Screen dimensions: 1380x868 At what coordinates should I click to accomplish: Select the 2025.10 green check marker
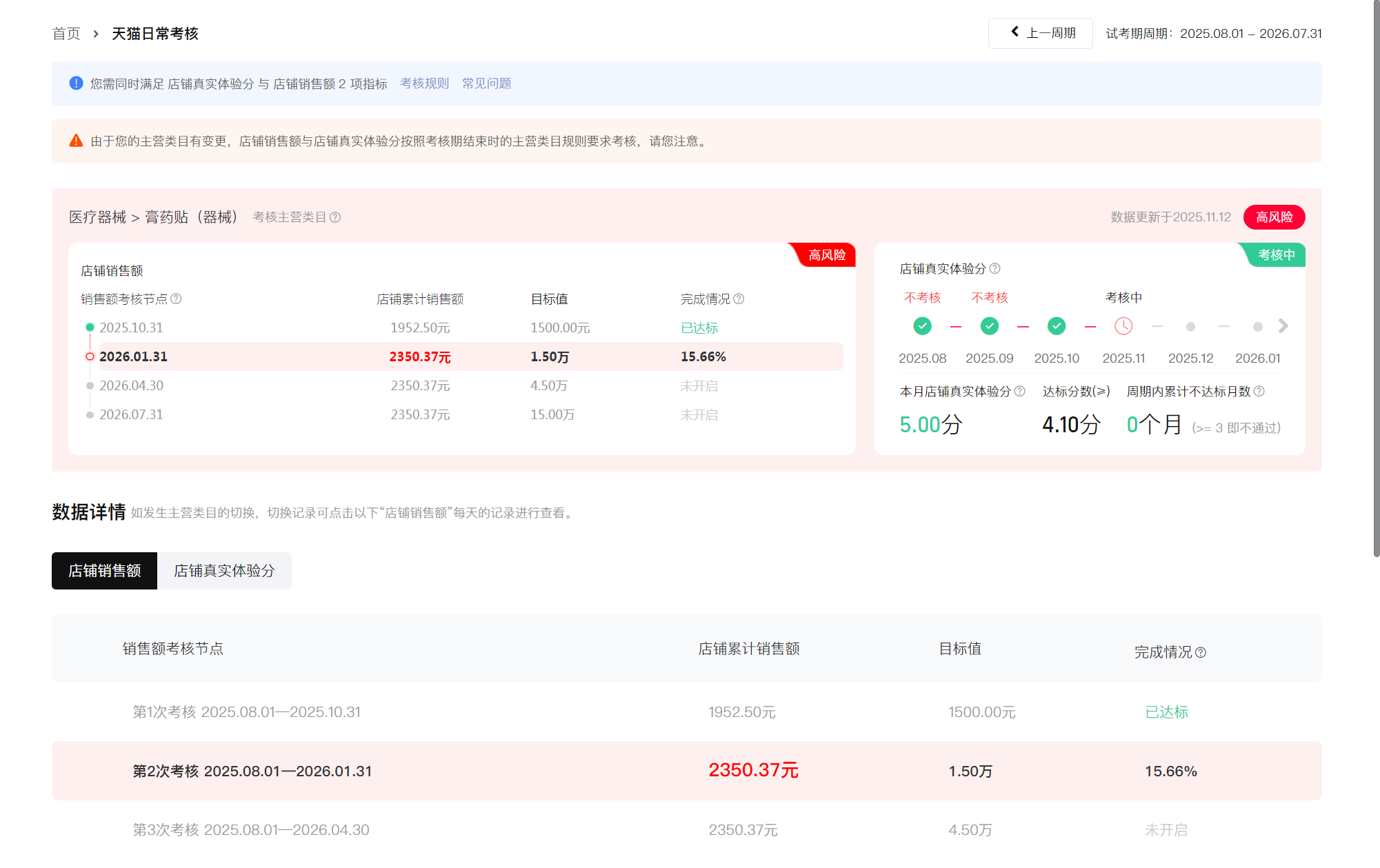click(1057, 326)
